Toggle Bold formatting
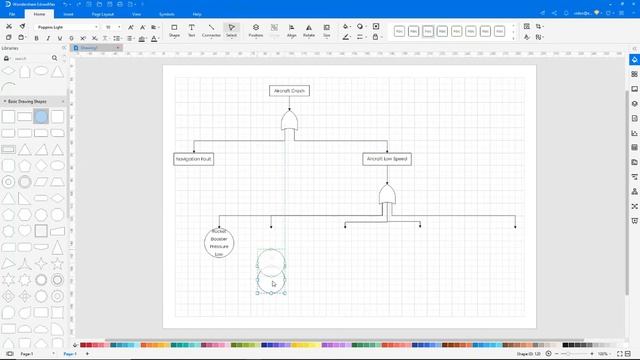The image size is (640, 360). [x=36, y=38]
